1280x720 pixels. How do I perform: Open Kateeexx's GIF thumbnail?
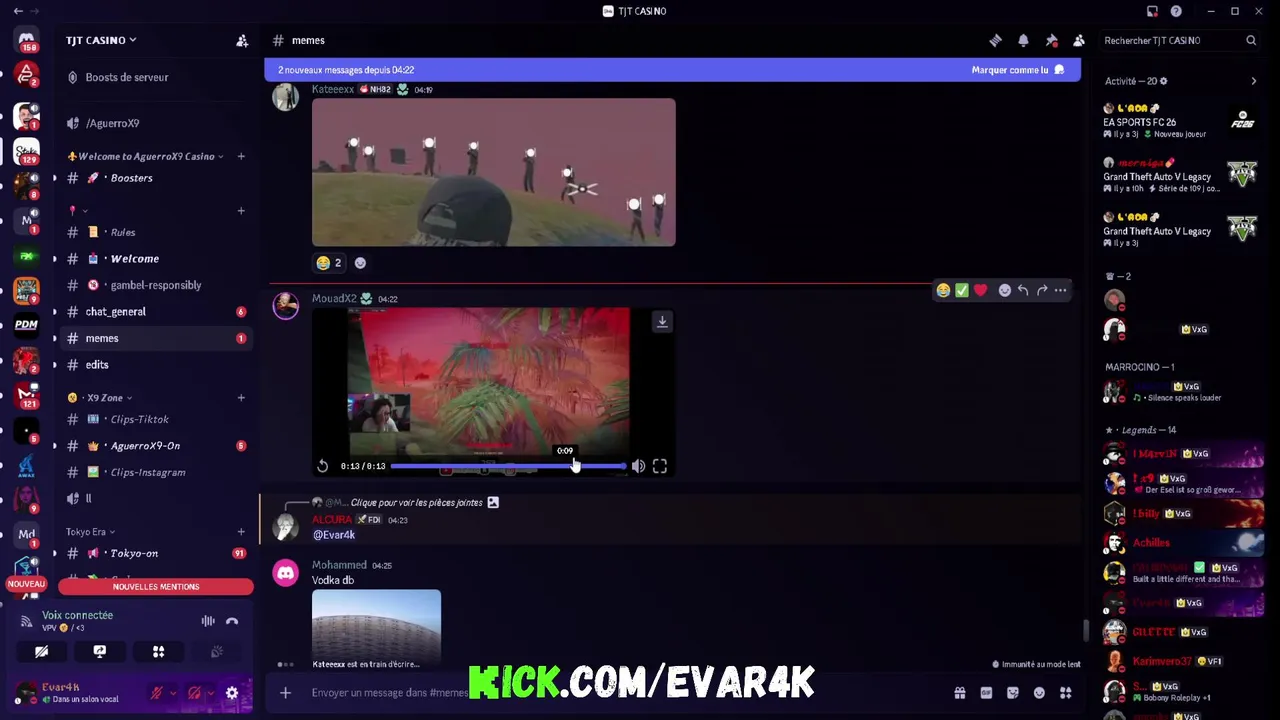point(494,172)
